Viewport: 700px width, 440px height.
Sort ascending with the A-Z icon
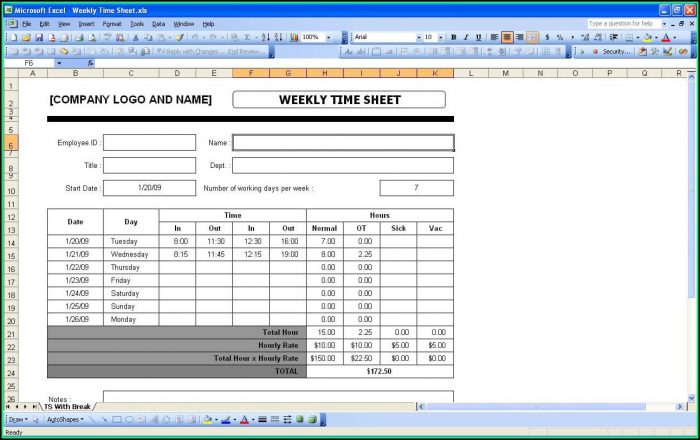tap(266, 37)
